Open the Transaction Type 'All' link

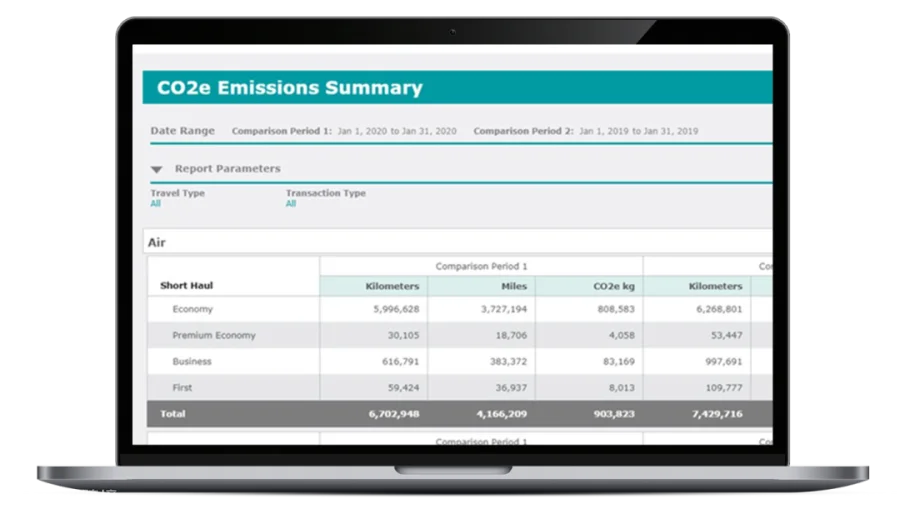pos(291,203)
